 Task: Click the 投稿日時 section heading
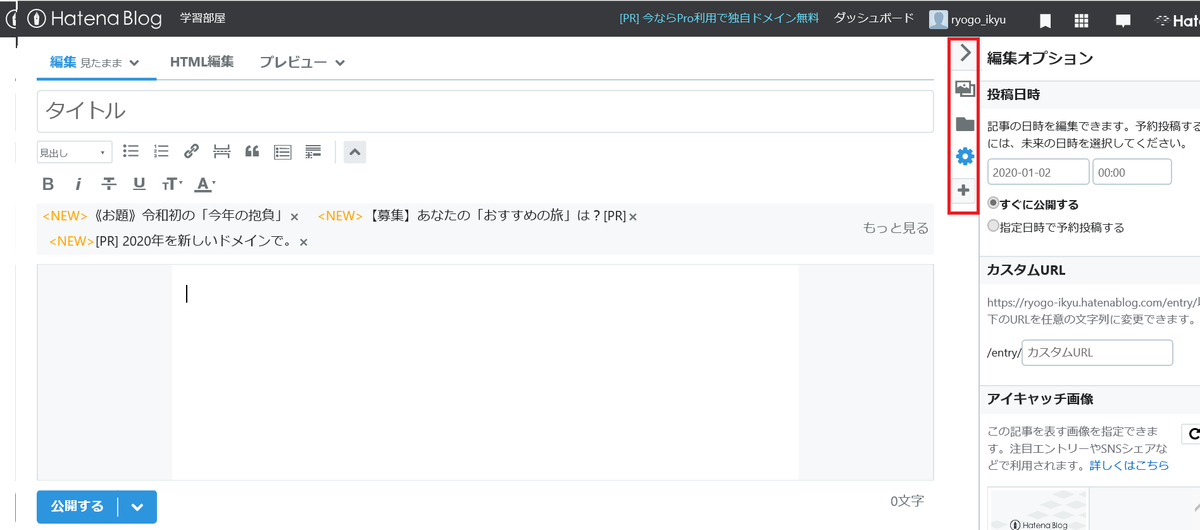click(x=1014, y=95)
